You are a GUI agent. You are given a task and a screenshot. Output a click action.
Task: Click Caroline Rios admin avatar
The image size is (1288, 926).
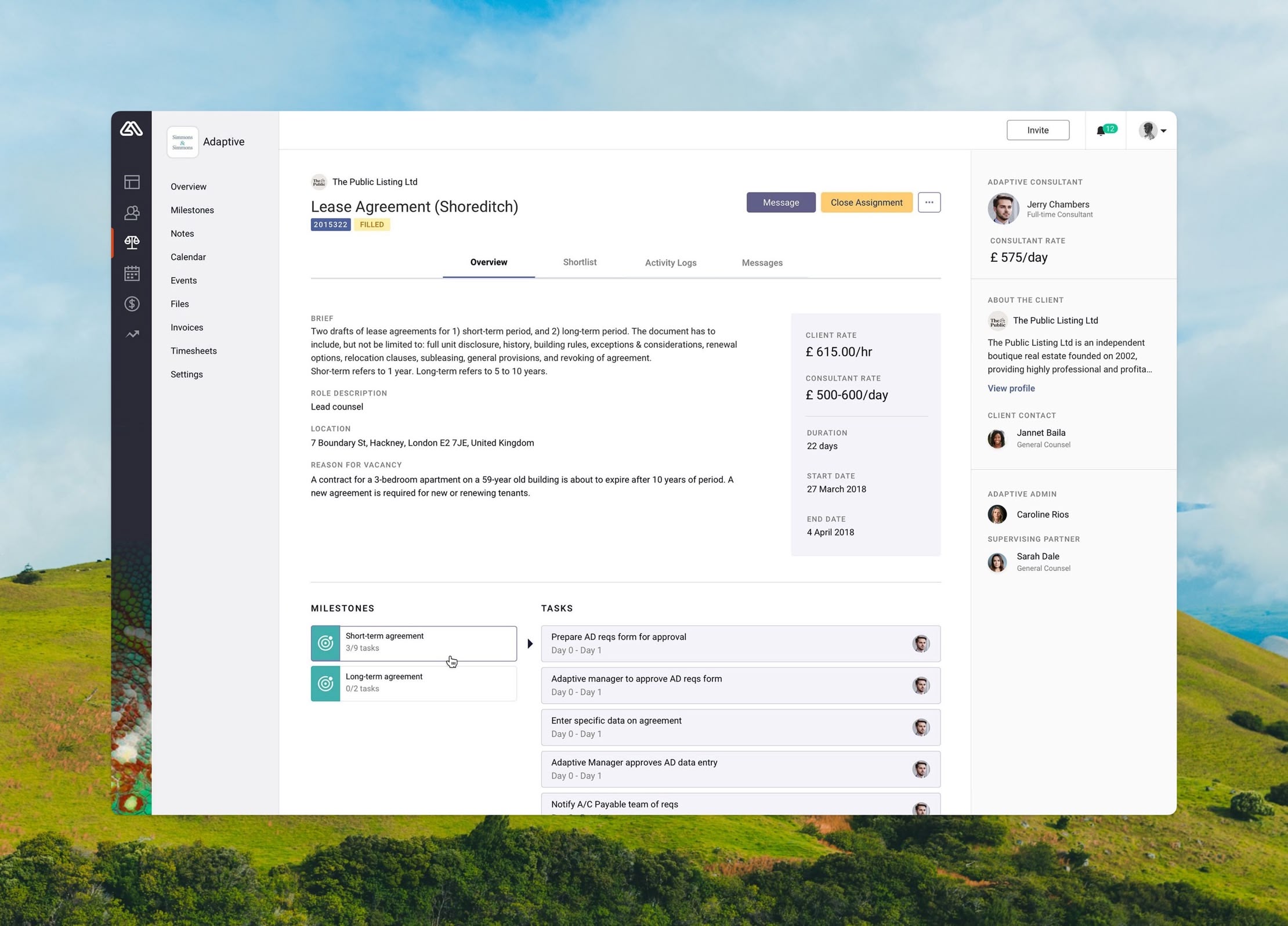tap(997, 515)
